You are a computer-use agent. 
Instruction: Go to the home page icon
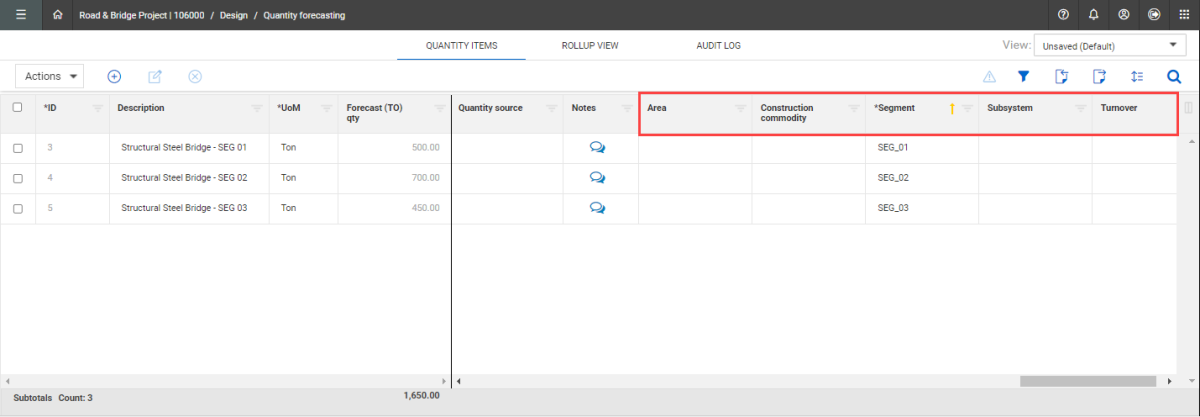click(x=57, y=15)
